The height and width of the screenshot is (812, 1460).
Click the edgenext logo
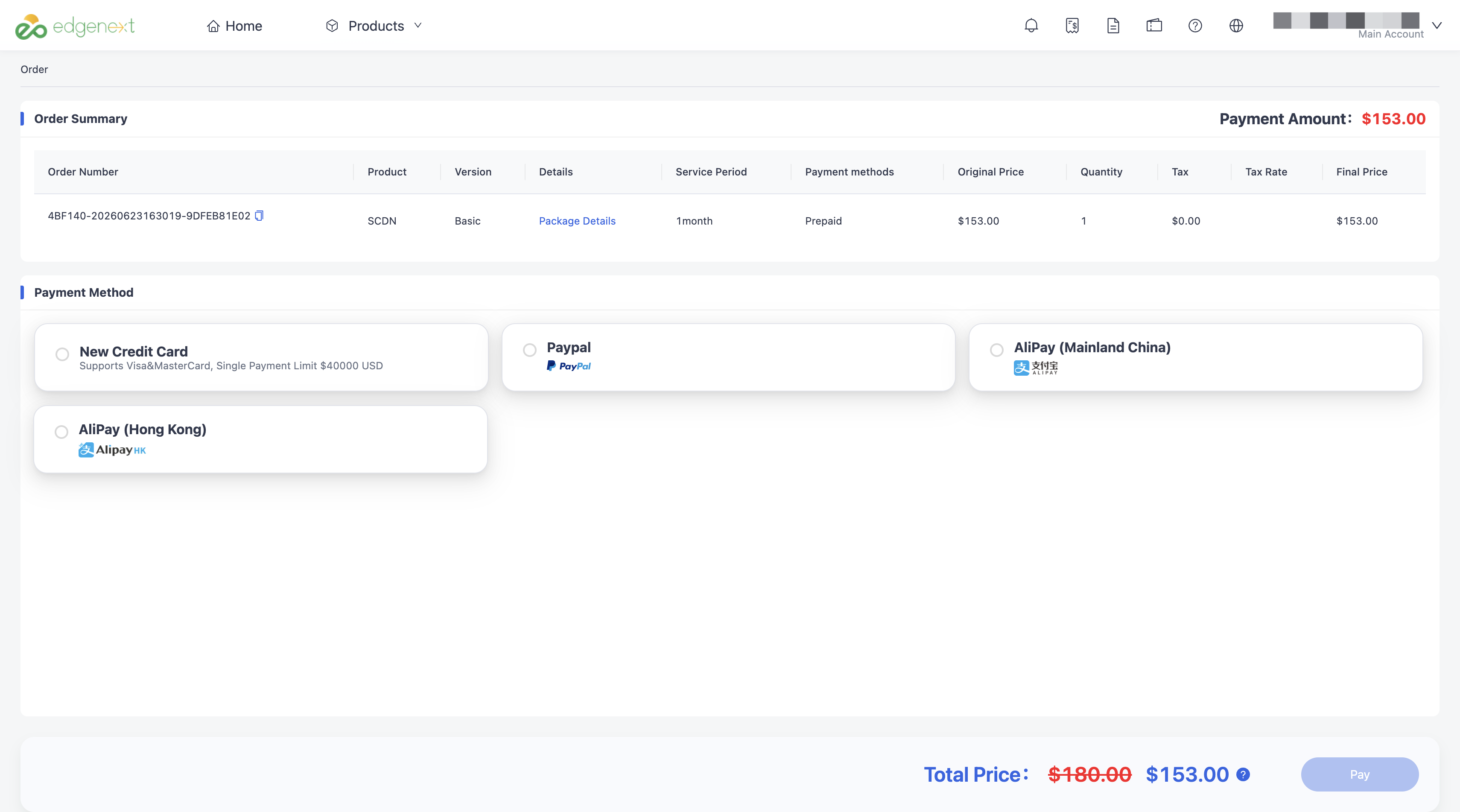coord(75,26)
